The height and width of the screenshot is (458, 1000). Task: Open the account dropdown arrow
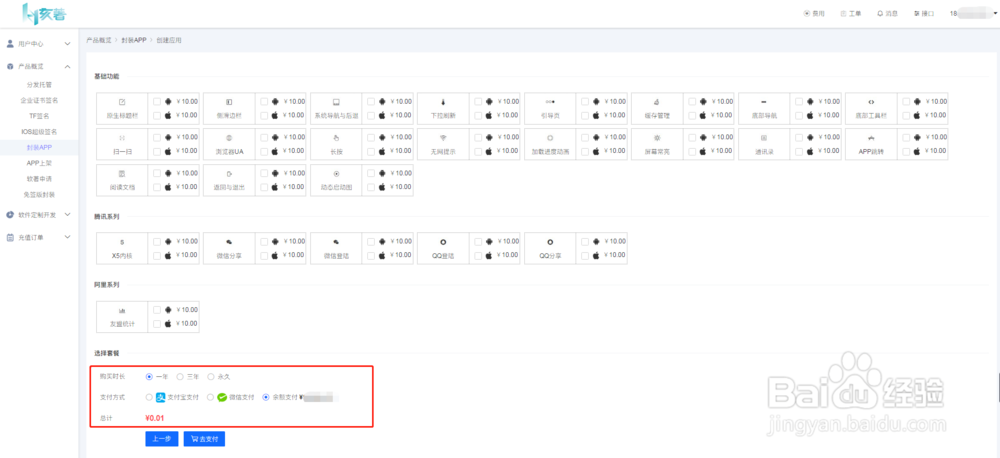995,13
